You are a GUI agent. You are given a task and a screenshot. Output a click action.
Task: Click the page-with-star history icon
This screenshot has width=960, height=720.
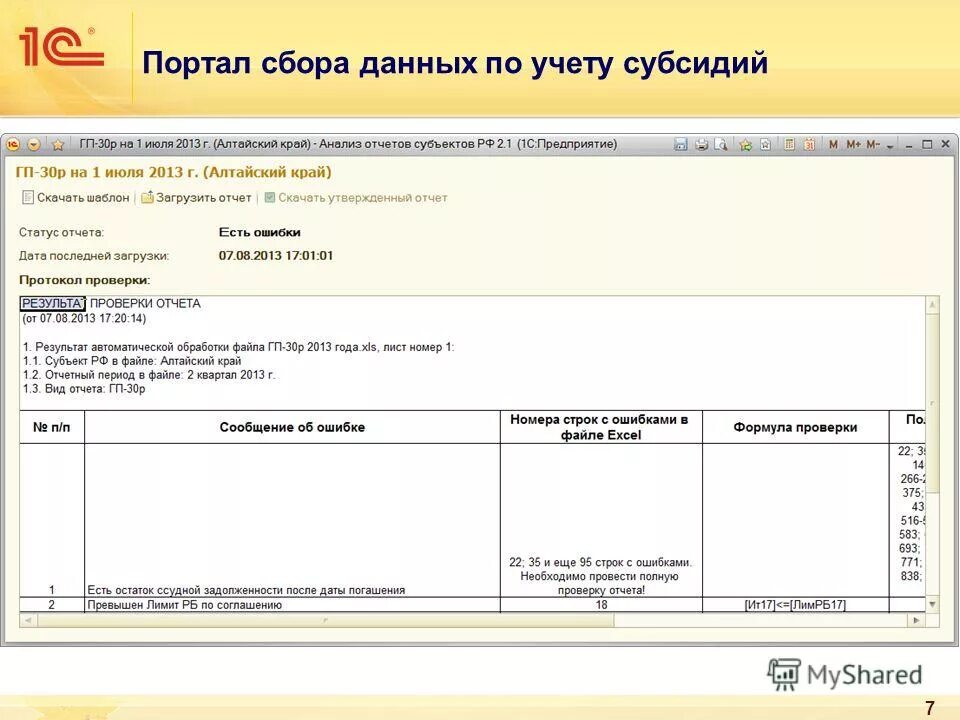(765, 144)
